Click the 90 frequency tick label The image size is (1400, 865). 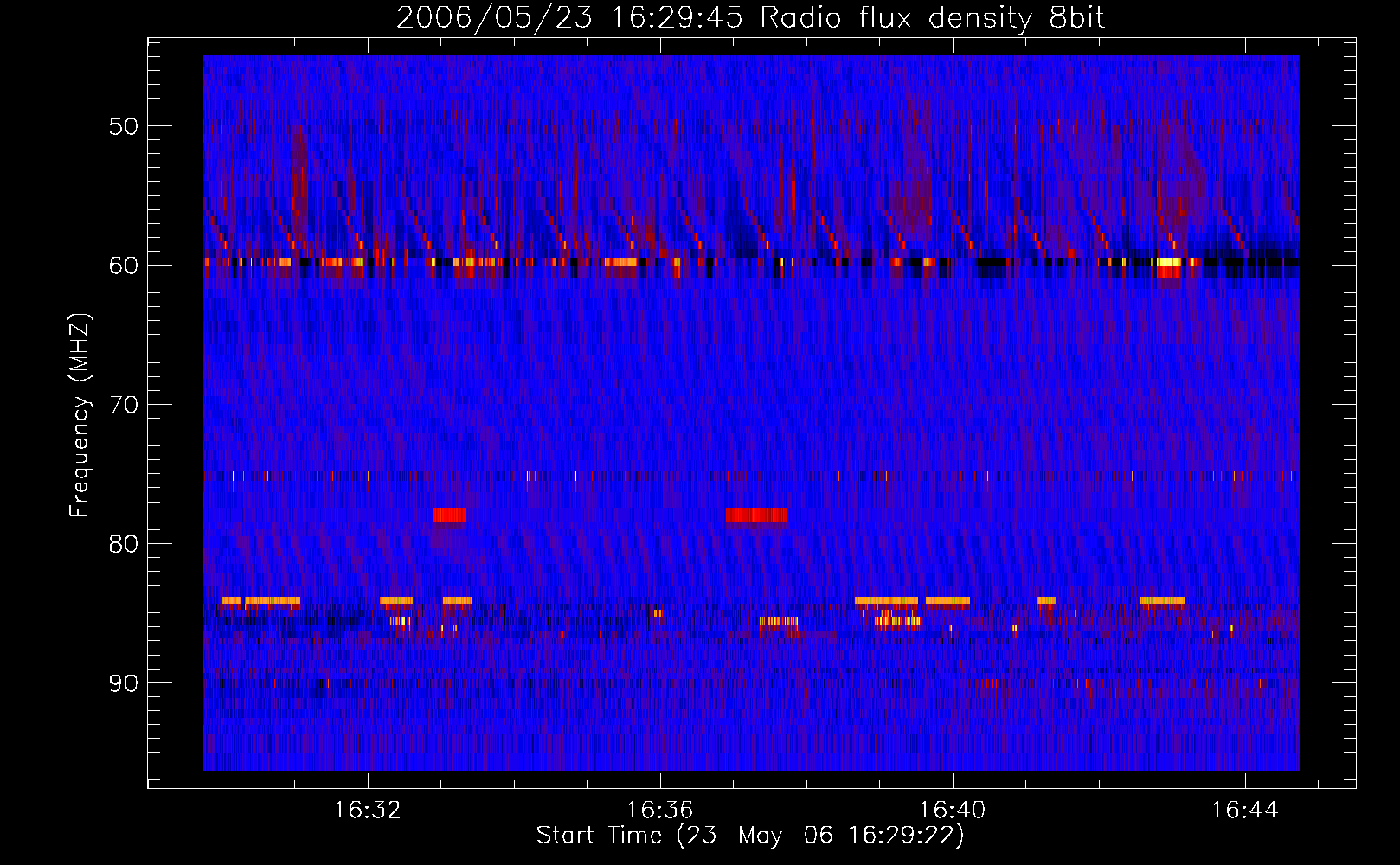[x=124, y=683]
